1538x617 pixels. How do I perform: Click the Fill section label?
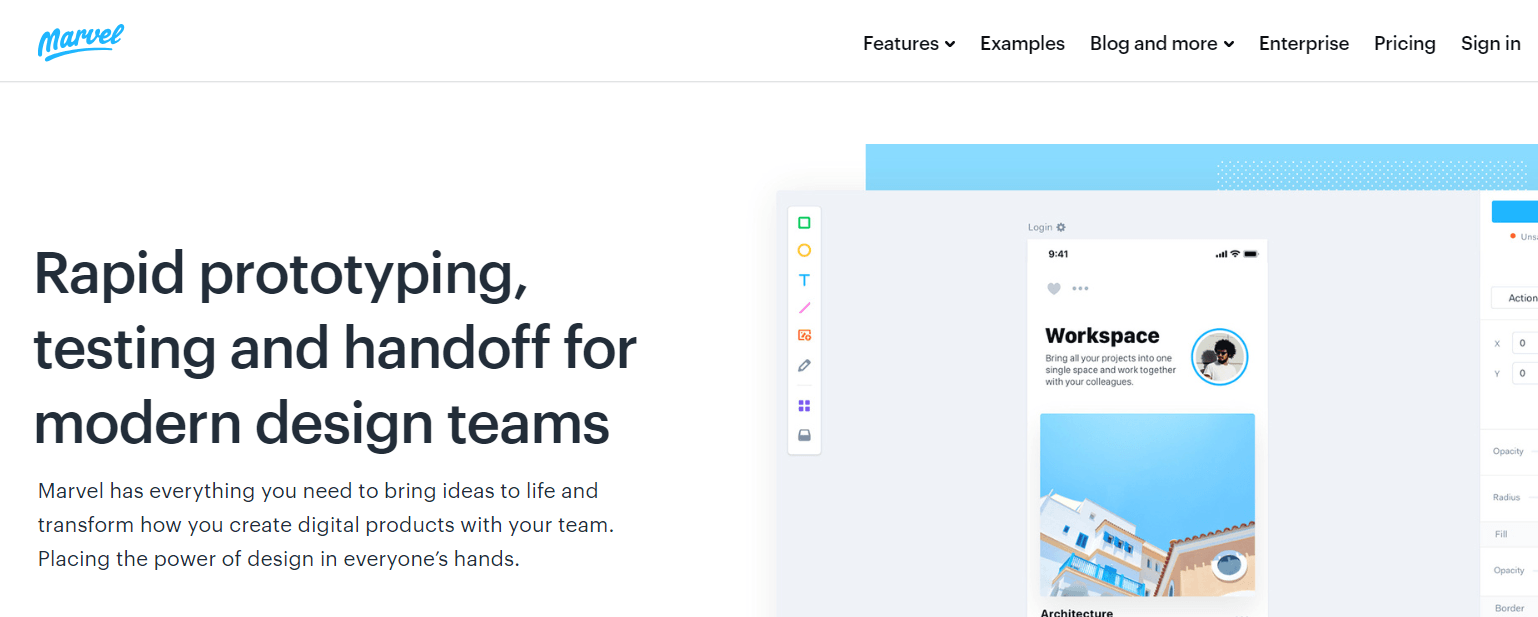(x=1501, y=534)
